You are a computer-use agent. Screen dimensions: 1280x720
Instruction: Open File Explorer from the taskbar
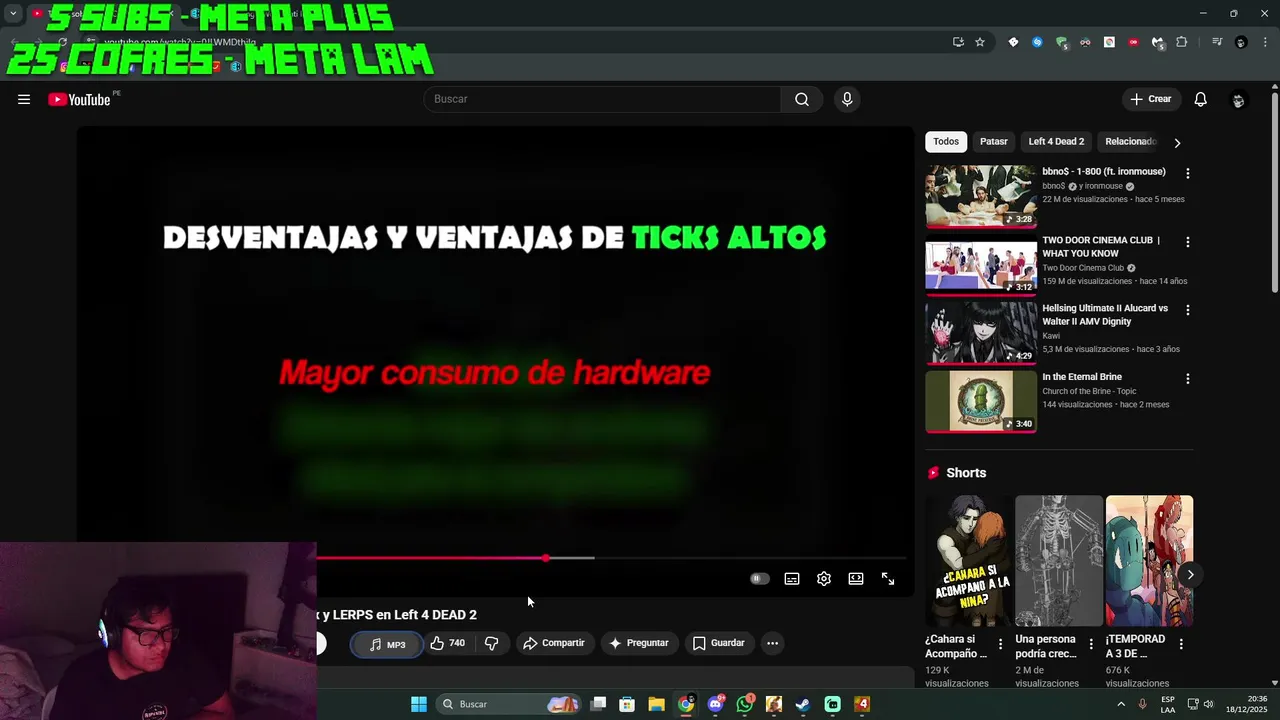click(656, 704)
